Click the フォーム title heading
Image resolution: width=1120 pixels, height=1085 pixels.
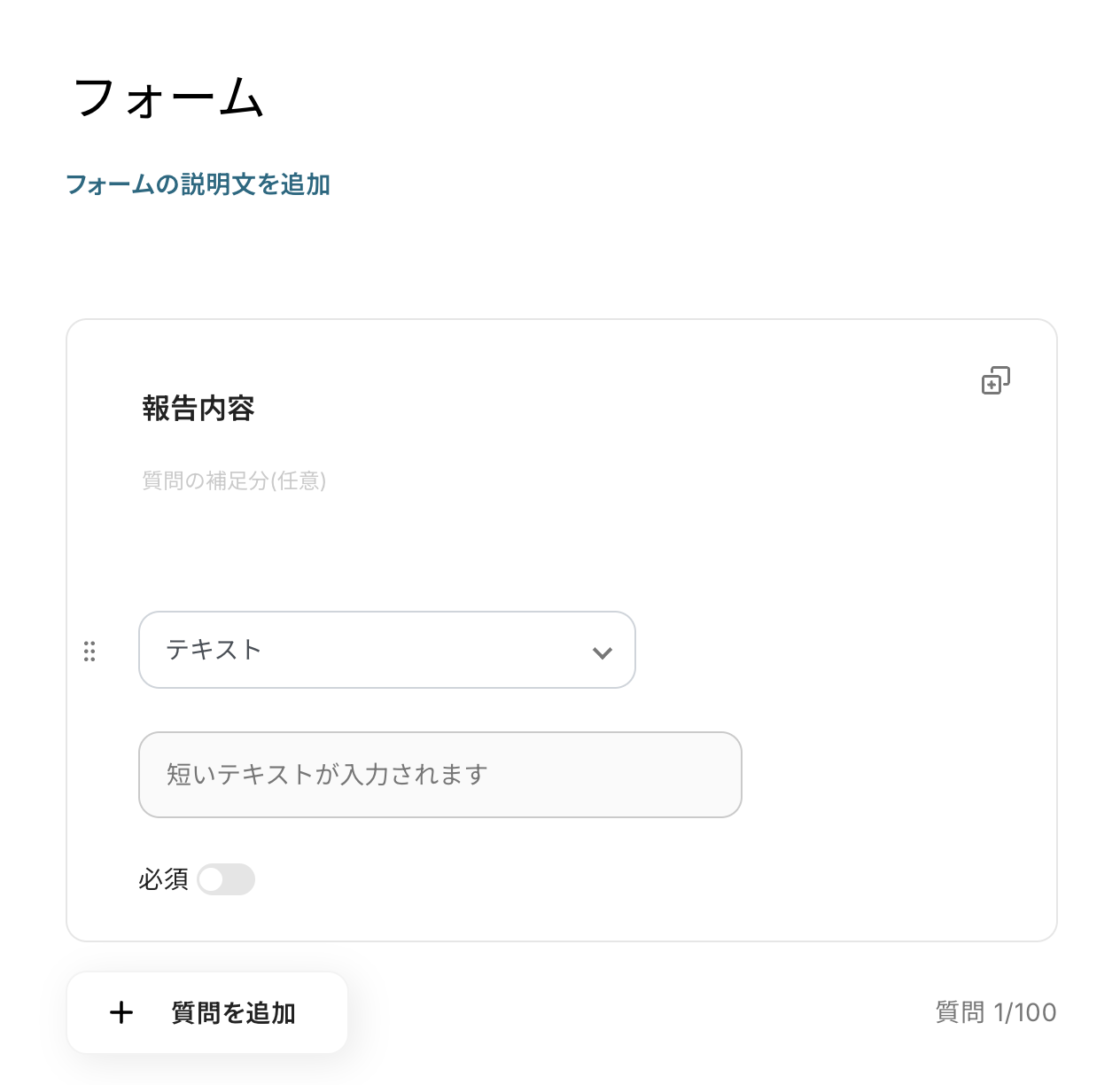tap(168, 98)
